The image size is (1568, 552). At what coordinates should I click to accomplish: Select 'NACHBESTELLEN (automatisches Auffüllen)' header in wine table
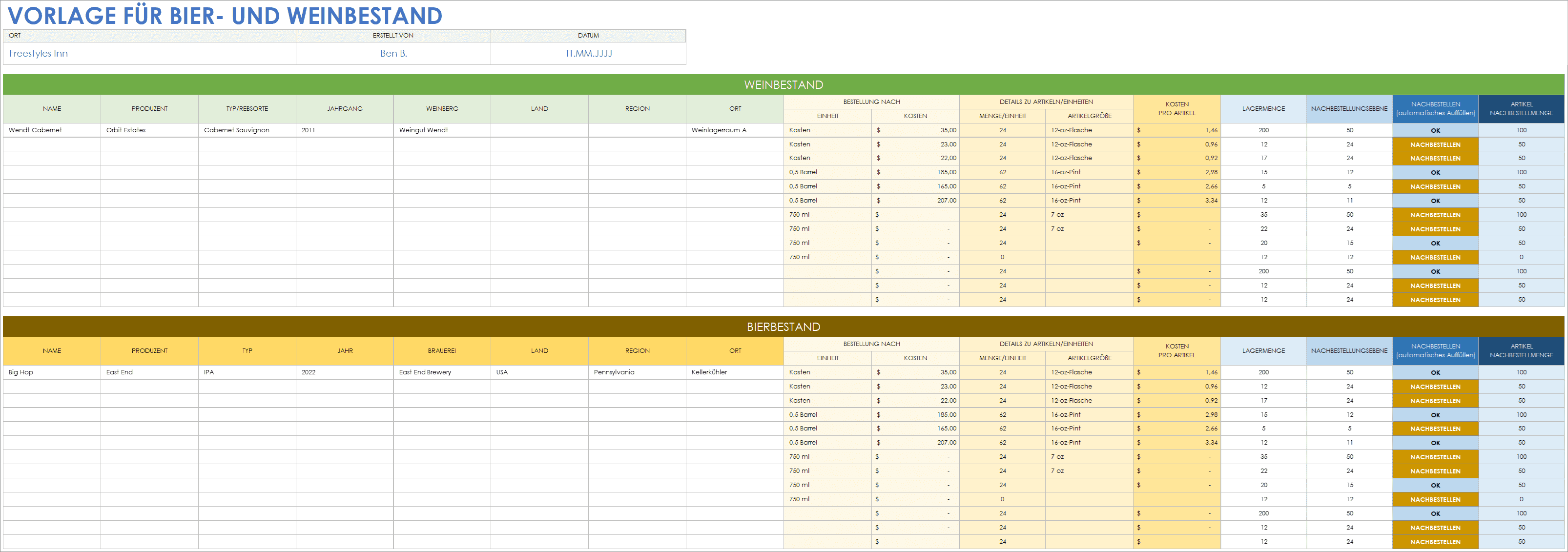tap(1435, 109)
